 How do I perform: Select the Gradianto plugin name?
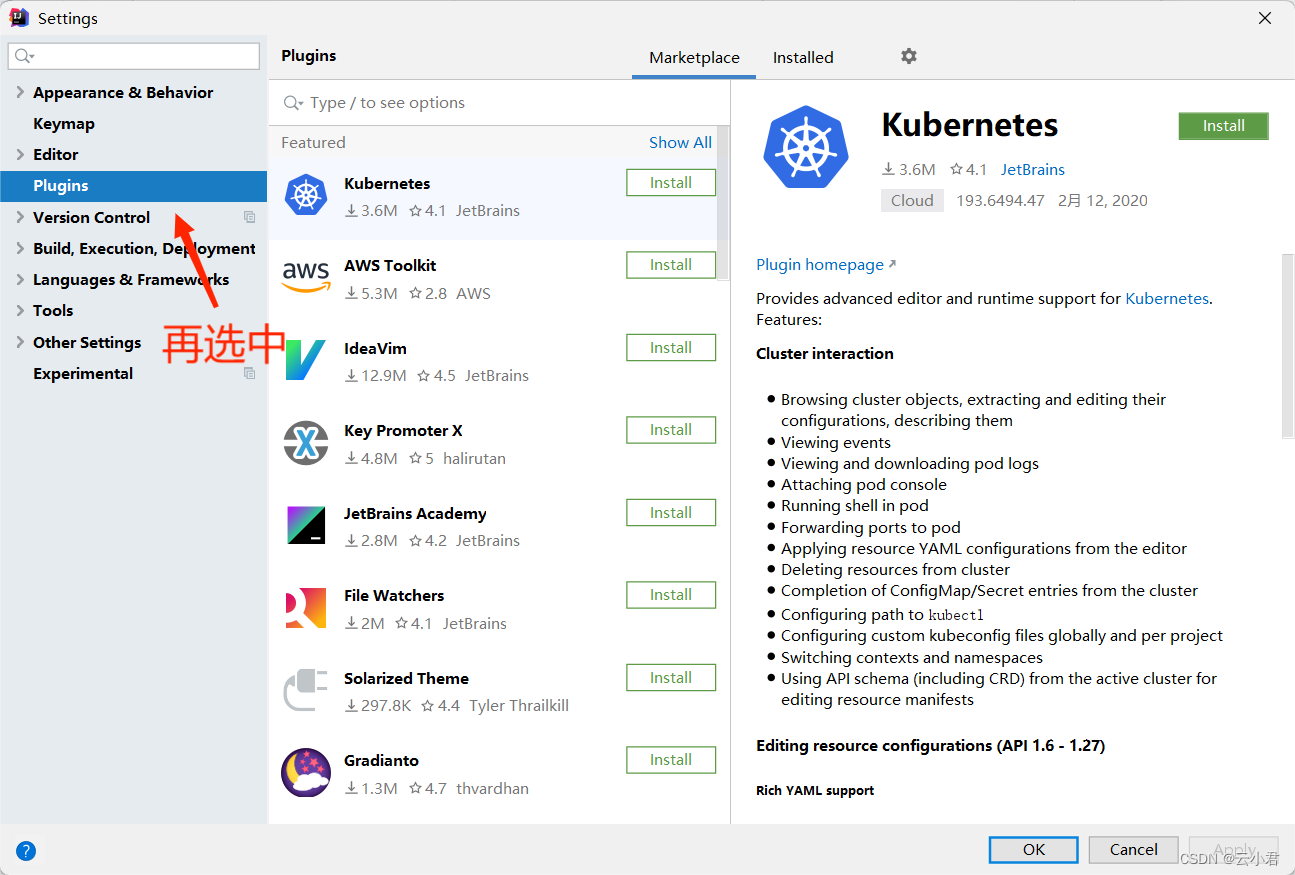pos(381,761)
